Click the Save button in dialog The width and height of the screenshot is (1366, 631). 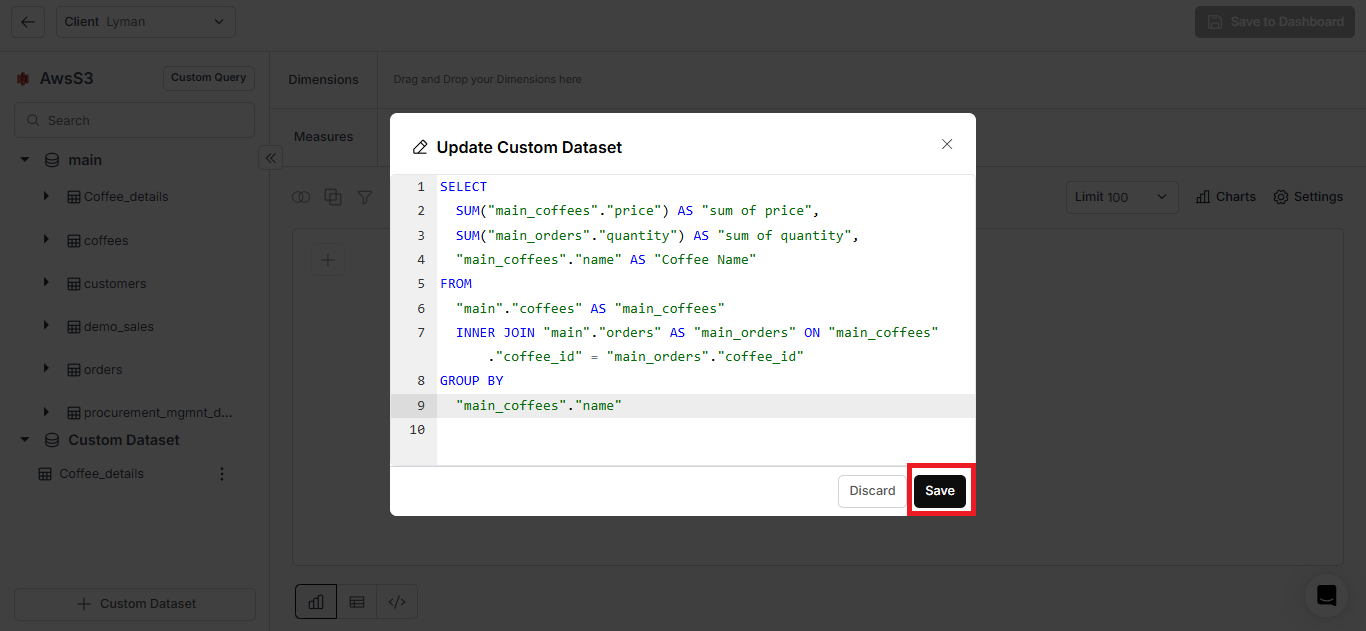coord(940,491)
